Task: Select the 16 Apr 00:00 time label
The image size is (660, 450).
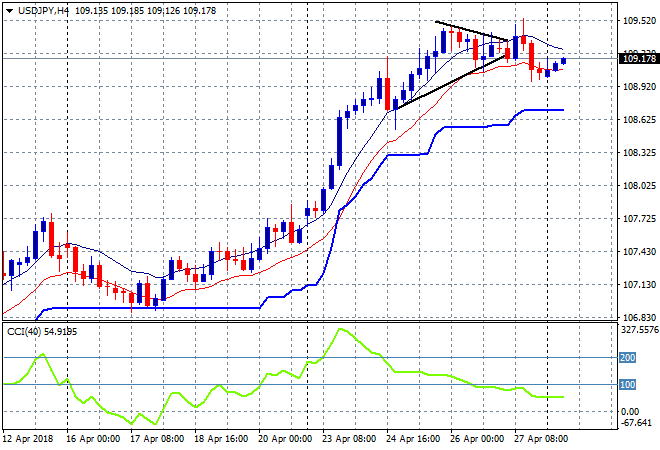Action: 93,439
